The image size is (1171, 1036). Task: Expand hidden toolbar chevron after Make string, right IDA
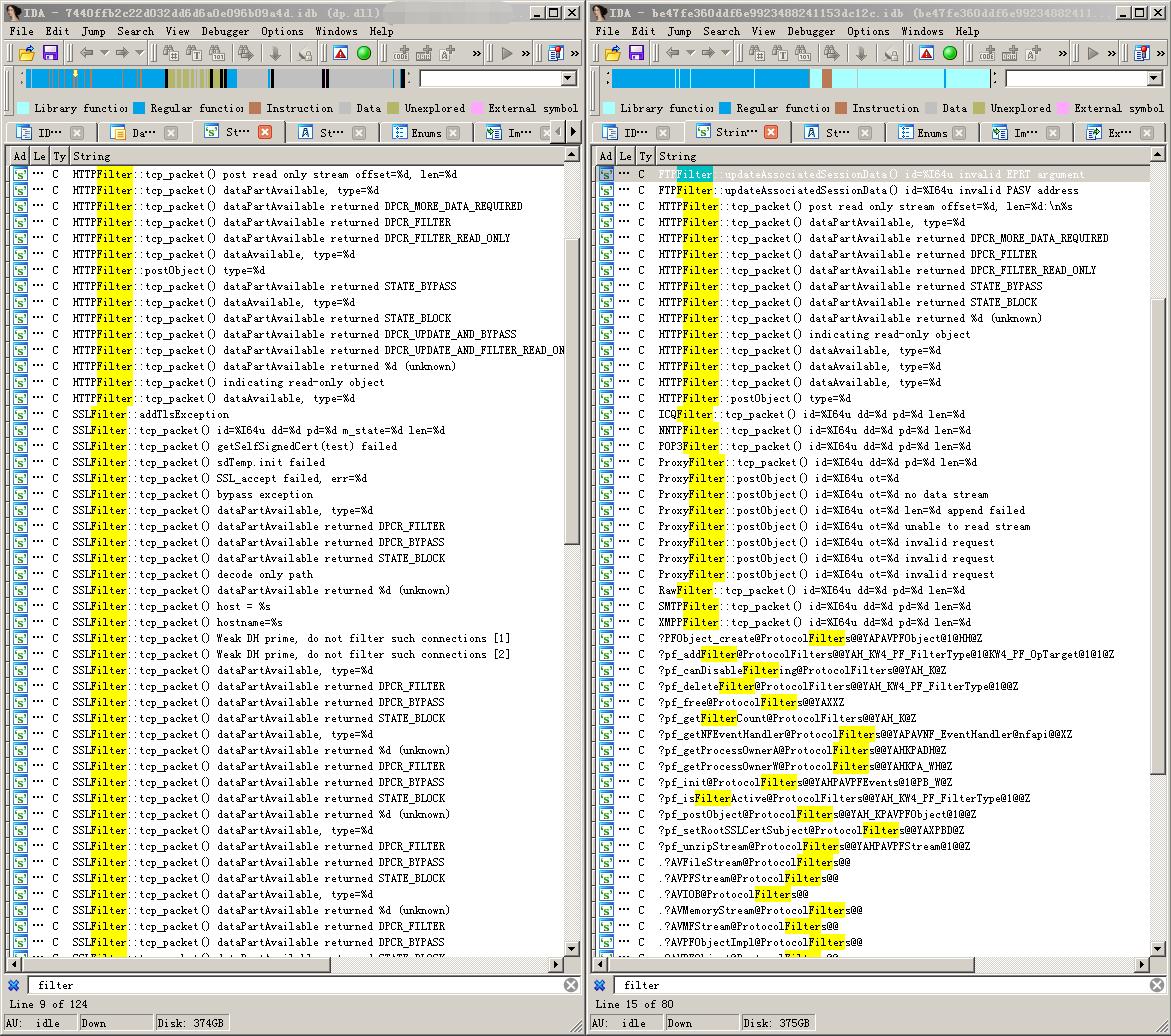tap(1063, 53)
